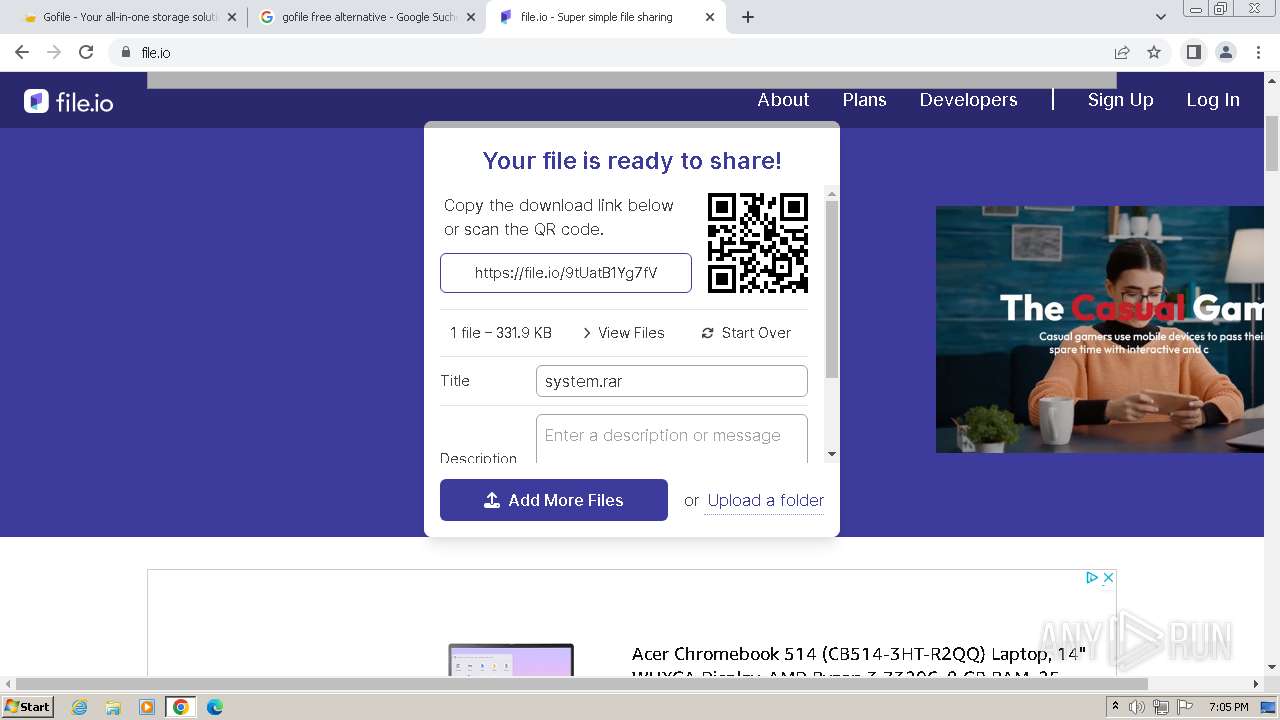The height and width of the screenshot is (720, 1280).
Task: Reload the file.io page
Action: (x=86, y=52)
